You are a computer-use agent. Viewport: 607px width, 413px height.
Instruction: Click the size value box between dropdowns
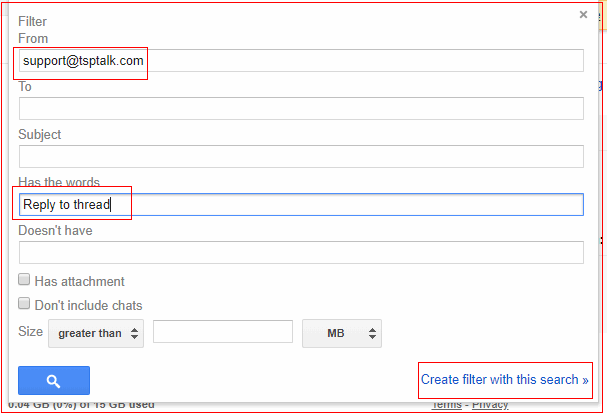point(222,333)
